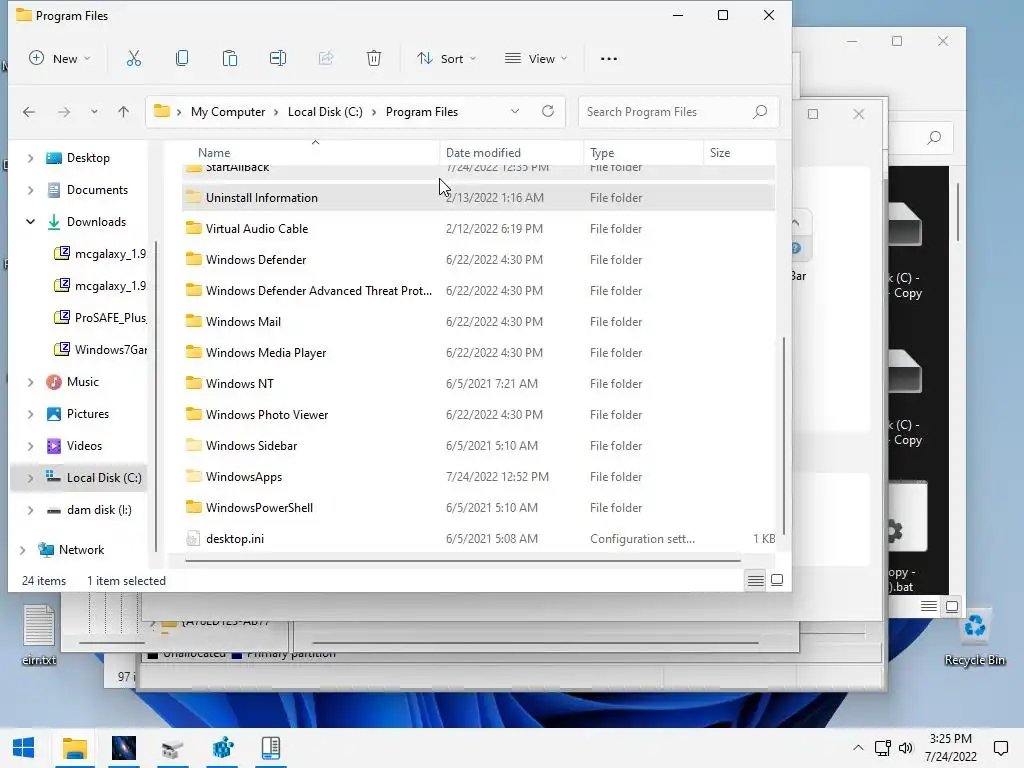The height and width of the screenshot is (768, 1024).
Task: Expand the Music tree node
Action: [x=30, y=382]
